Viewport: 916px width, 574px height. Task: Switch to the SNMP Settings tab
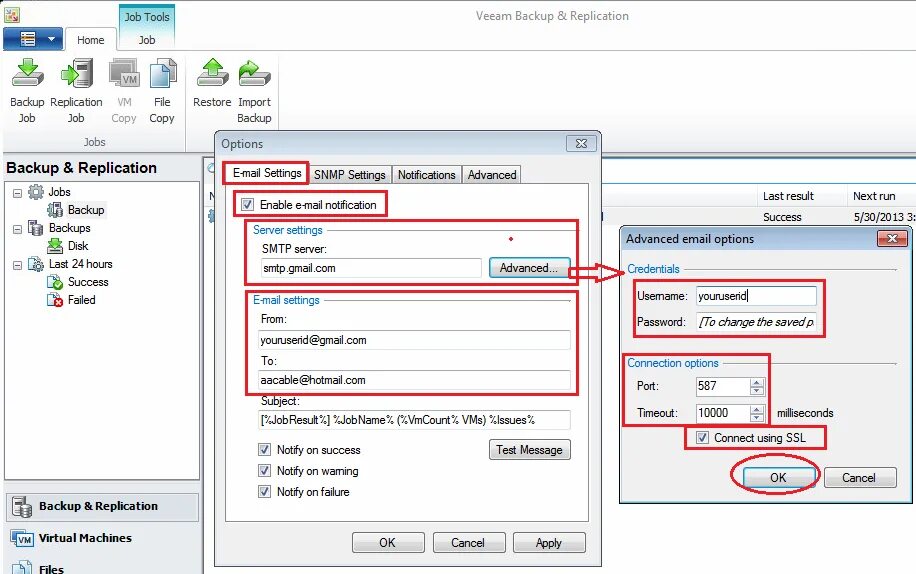349,175
